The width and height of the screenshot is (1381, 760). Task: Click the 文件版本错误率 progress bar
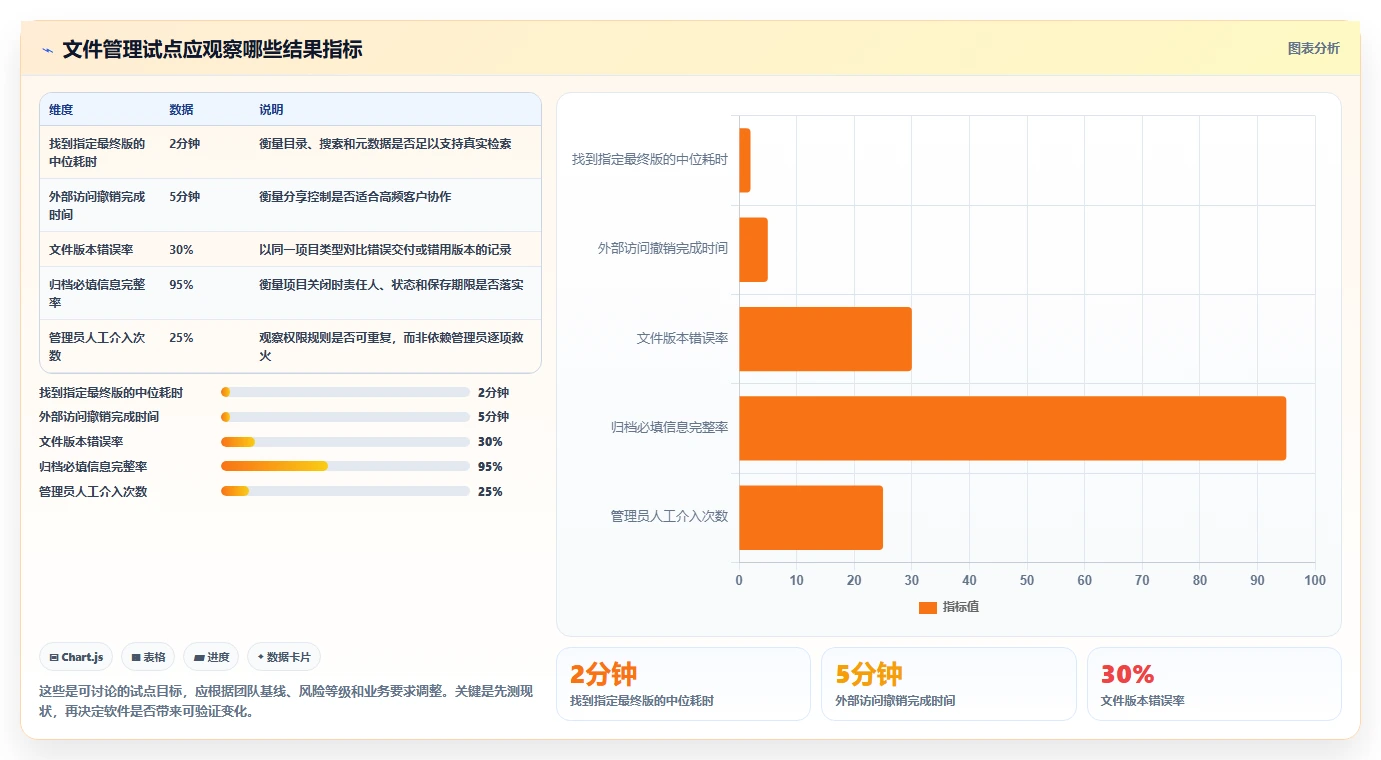click(x=345, y=442)
